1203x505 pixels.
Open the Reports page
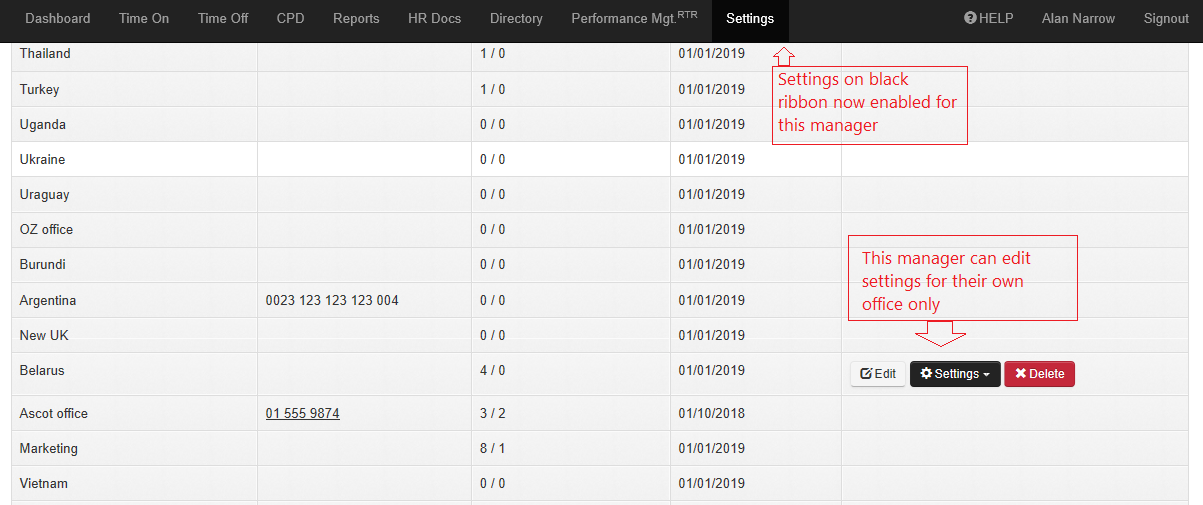(356, 19)
